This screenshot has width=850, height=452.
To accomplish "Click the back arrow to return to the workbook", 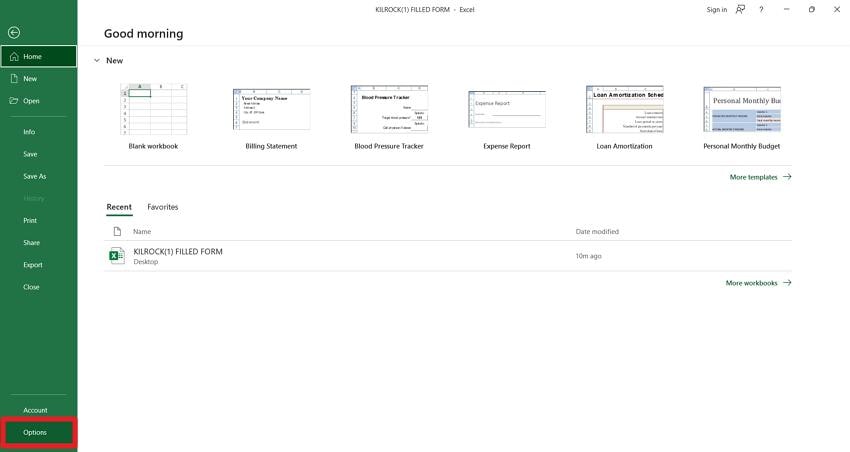I will click(14, 33).
